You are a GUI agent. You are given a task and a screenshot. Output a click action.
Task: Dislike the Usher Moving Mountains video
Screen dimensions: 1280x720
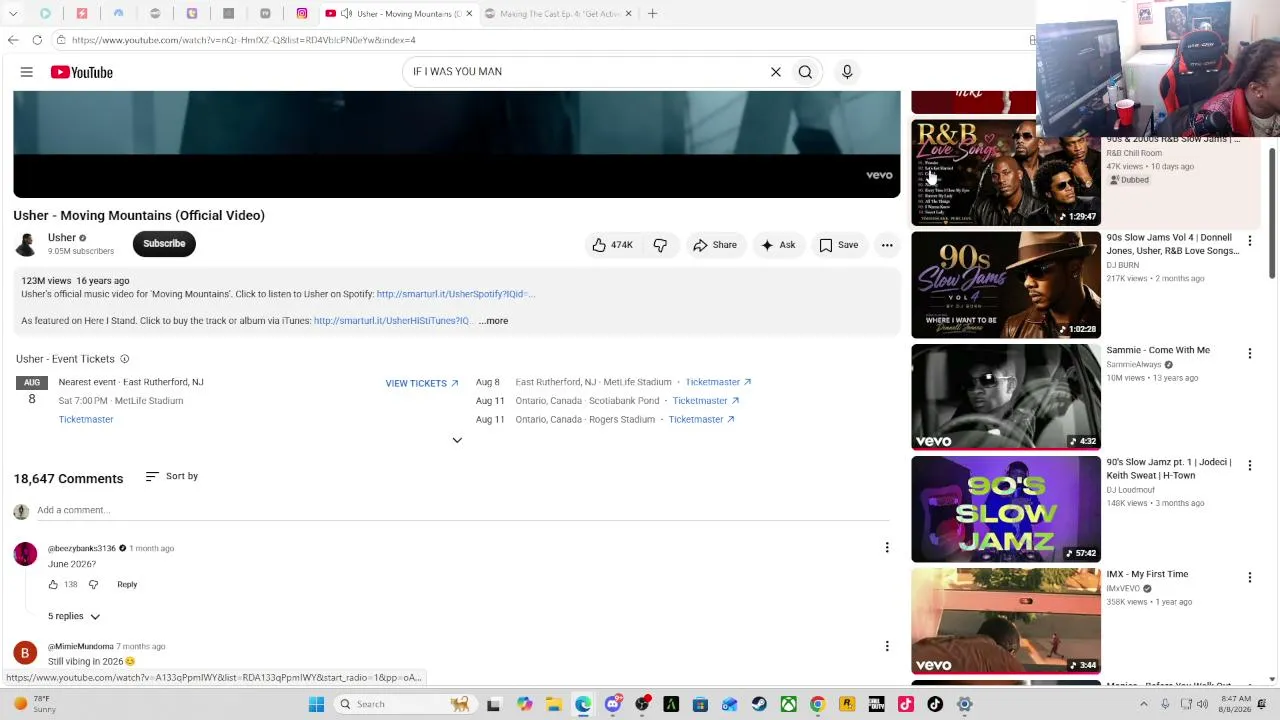[660, 245]
